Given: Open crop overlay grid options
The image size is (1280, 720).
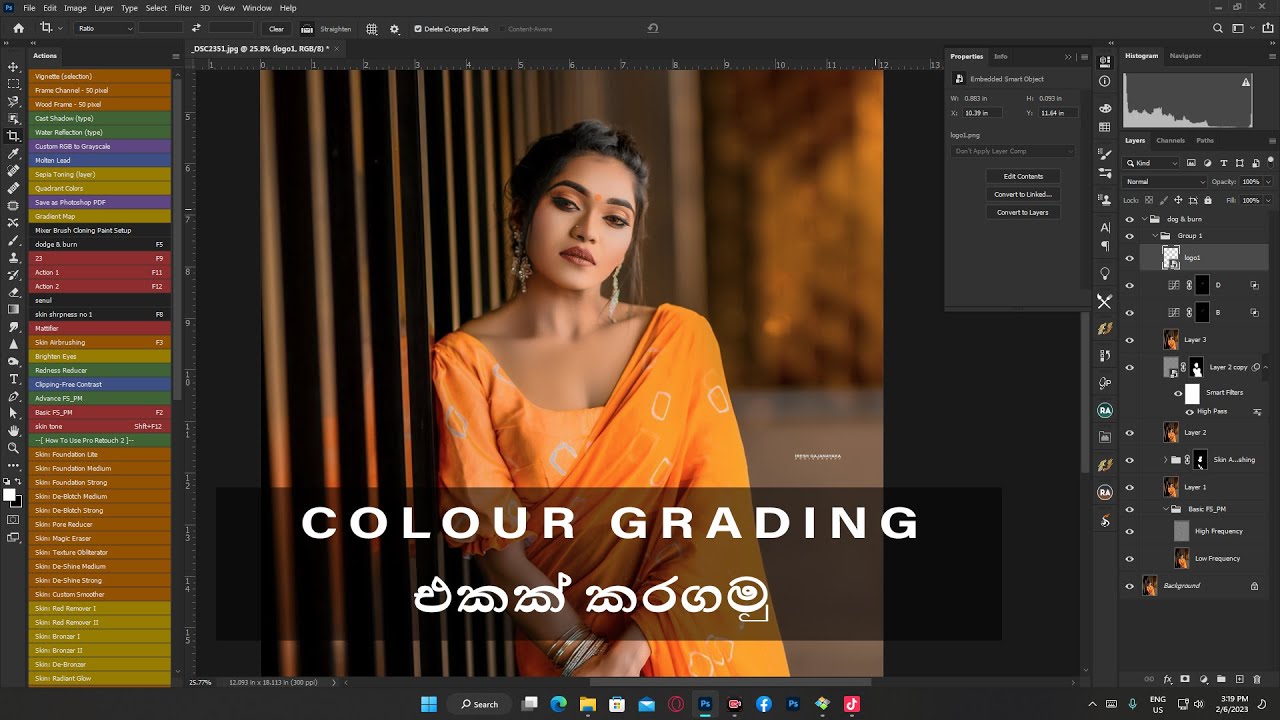Looking at the screenshot, I should pyautogui.click(x=372, y=29).
